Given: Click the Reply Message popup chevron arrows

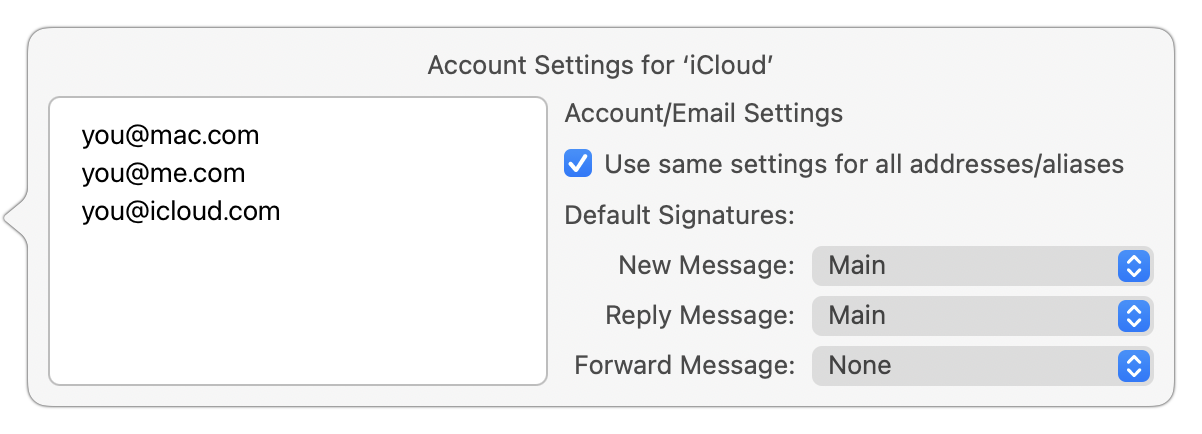Looking at the screenshot, I should click(1133, 316).
